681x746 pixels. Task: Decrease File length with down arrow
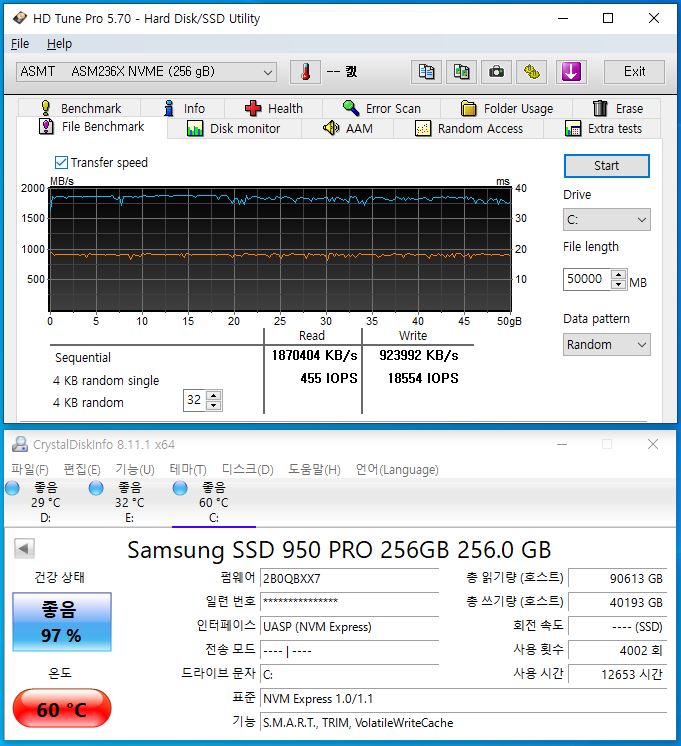618,284
